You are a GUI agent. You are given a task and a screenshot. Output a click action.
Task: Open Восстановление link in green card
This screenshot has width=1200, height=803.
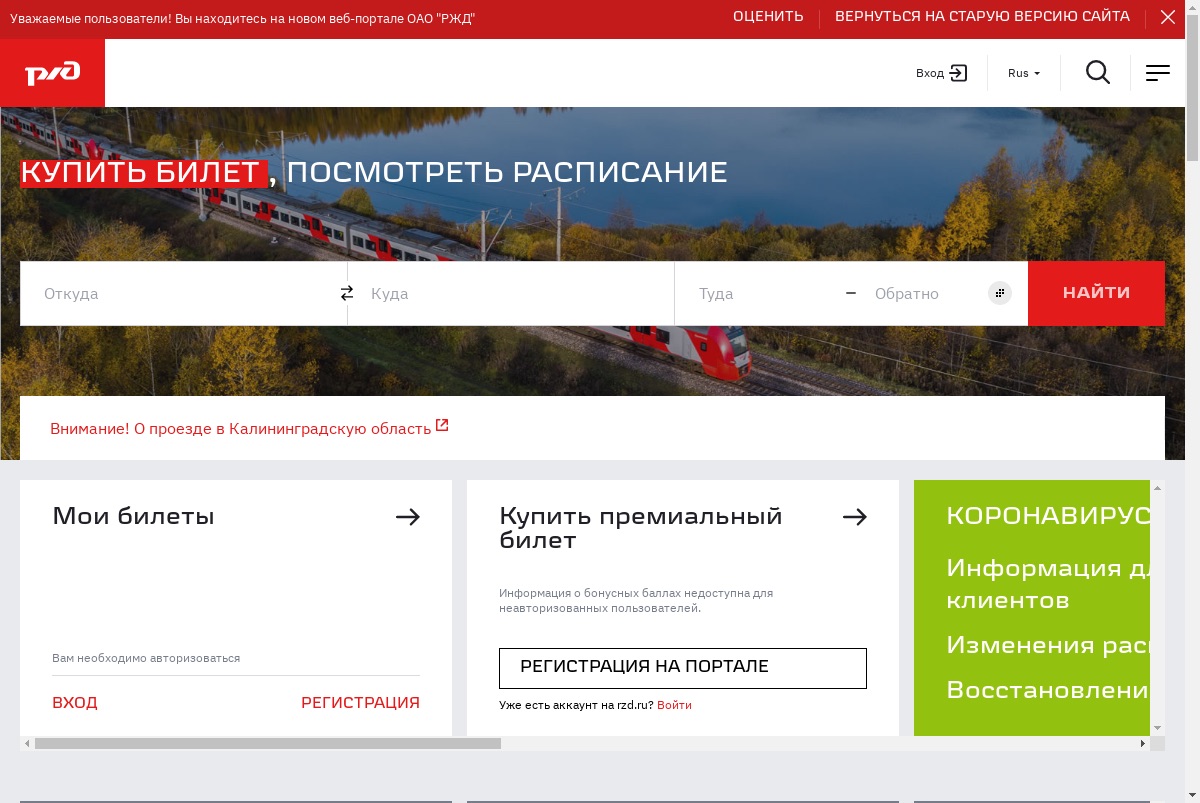coord(1048,690)
